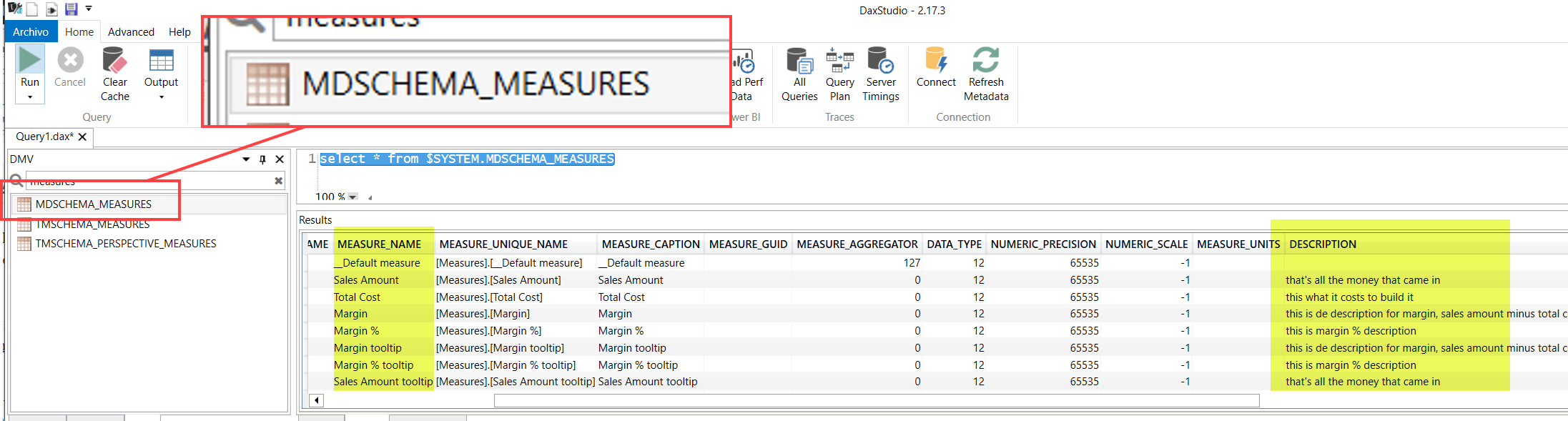Click the save icon in the title bar
1568x421 pixels.
[x=71, y=9]
